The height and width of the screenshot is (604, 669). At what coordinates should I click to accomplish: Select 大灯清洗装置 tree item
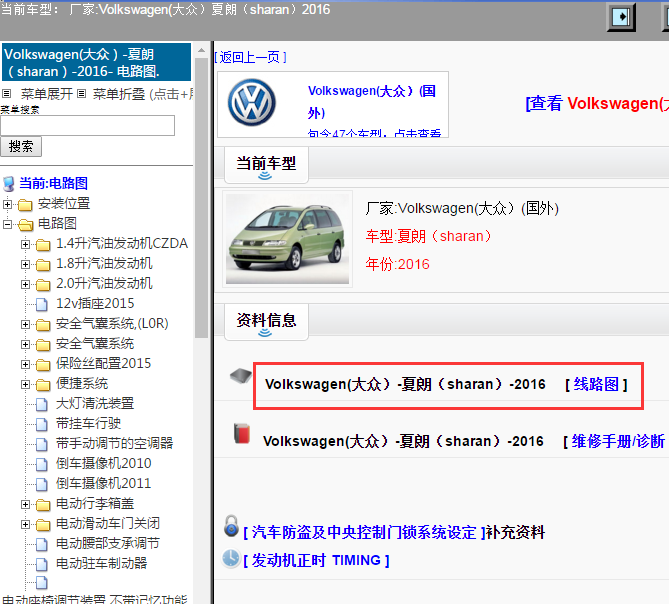click(x=95, y=404)
